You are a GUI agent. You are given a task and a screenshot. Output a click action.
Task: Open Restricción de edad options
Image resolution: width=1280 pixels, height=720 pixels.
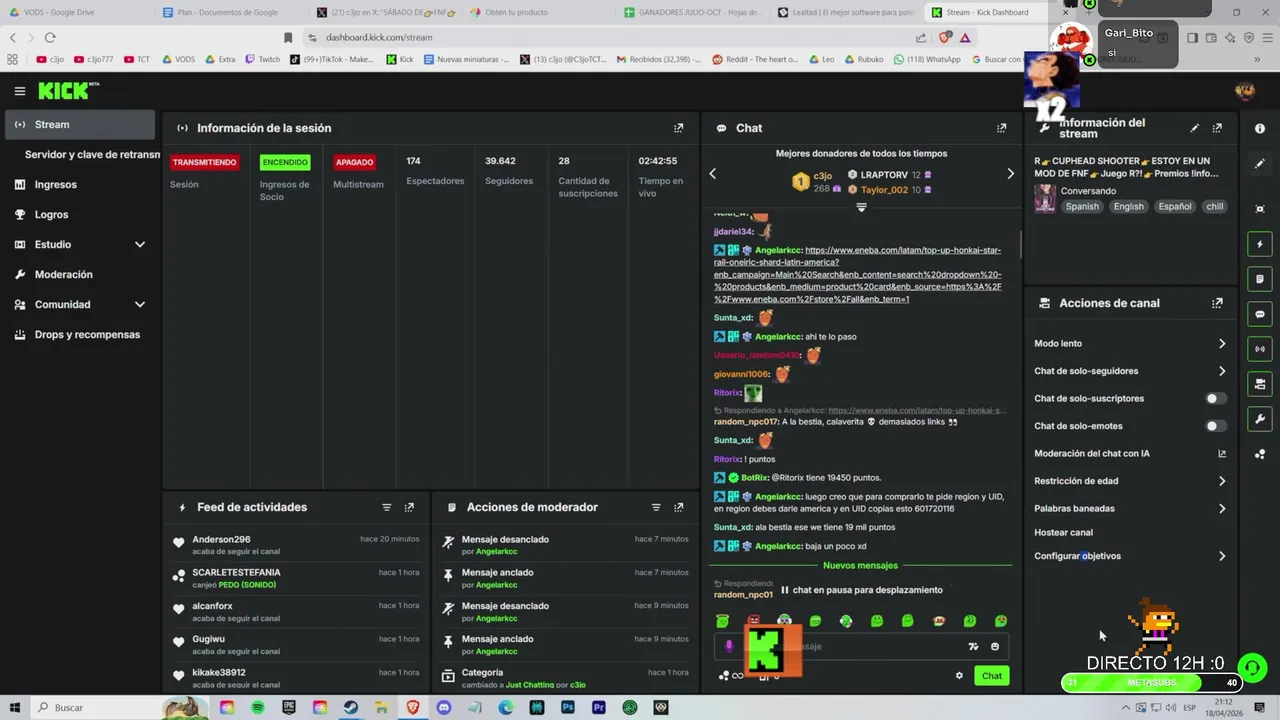click(x=1129, y=481)
